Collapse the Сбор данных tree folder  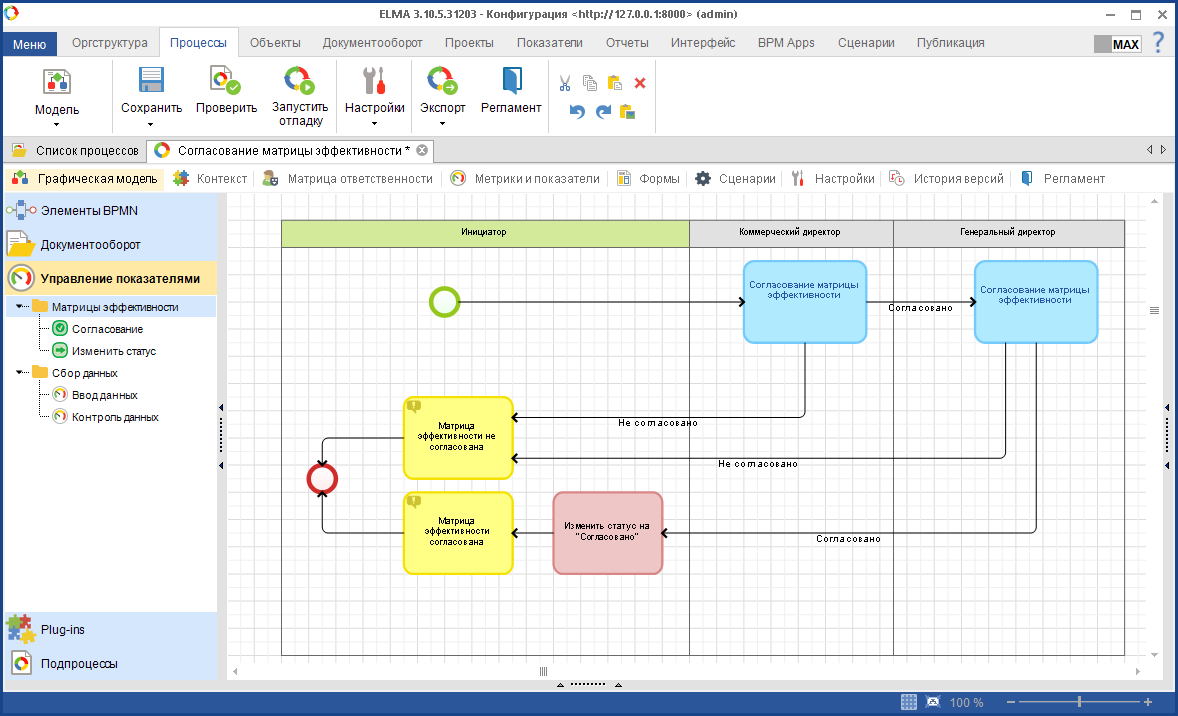point(20,373)
